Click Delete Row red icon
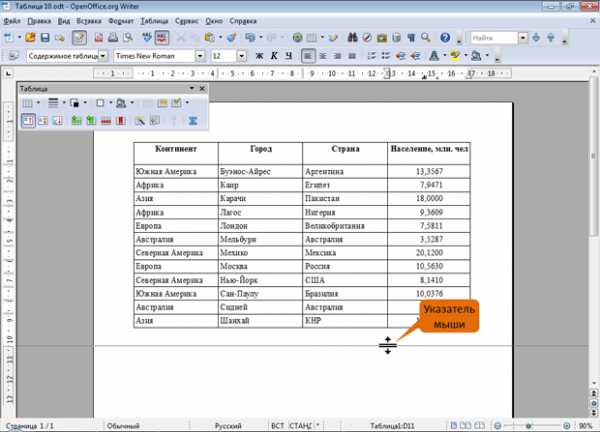This screenshot has width=600, height=432. coord(106,121)
